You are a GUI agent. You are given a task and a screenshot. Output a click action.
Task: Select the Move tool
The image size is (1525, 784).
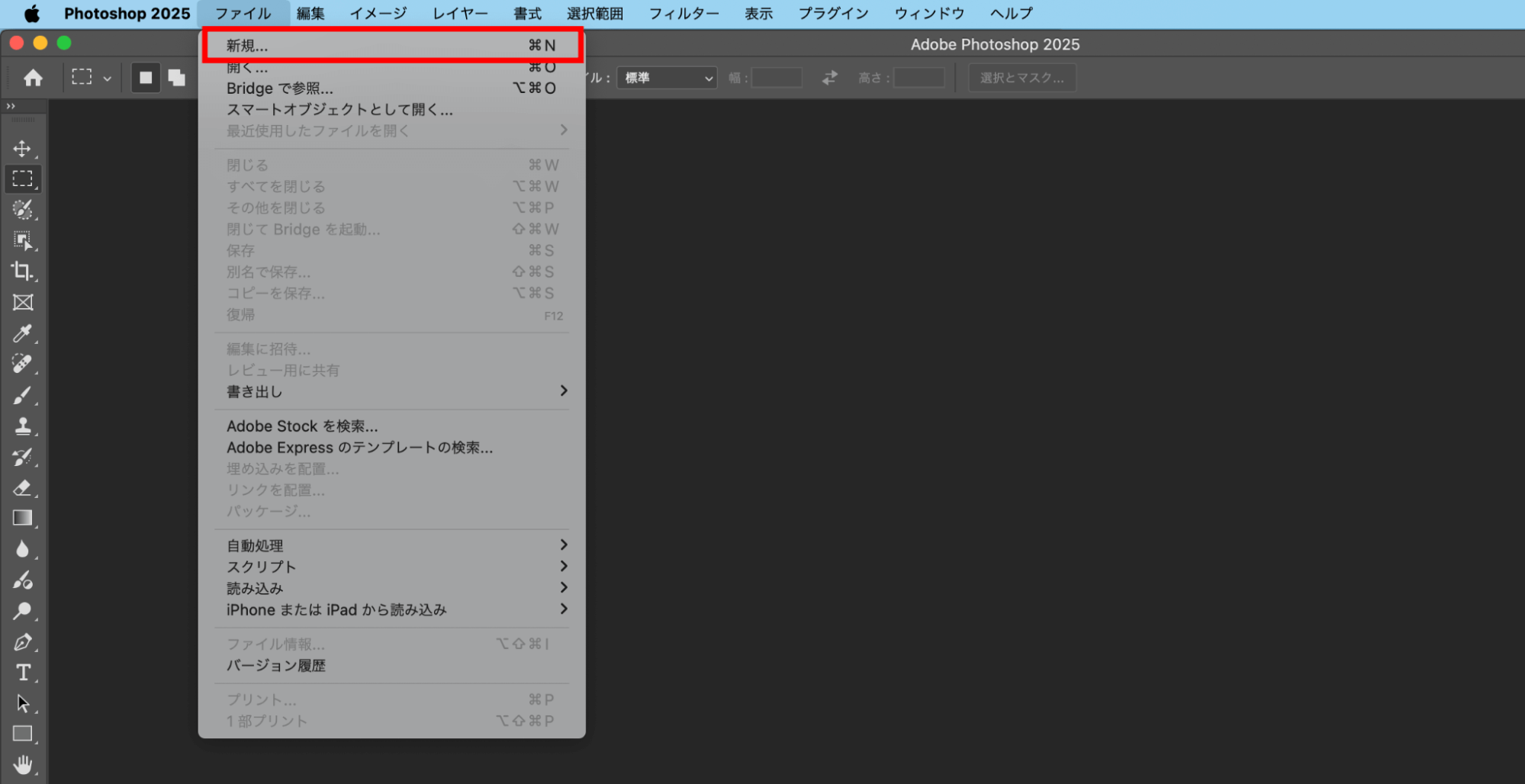click(22, 148)
